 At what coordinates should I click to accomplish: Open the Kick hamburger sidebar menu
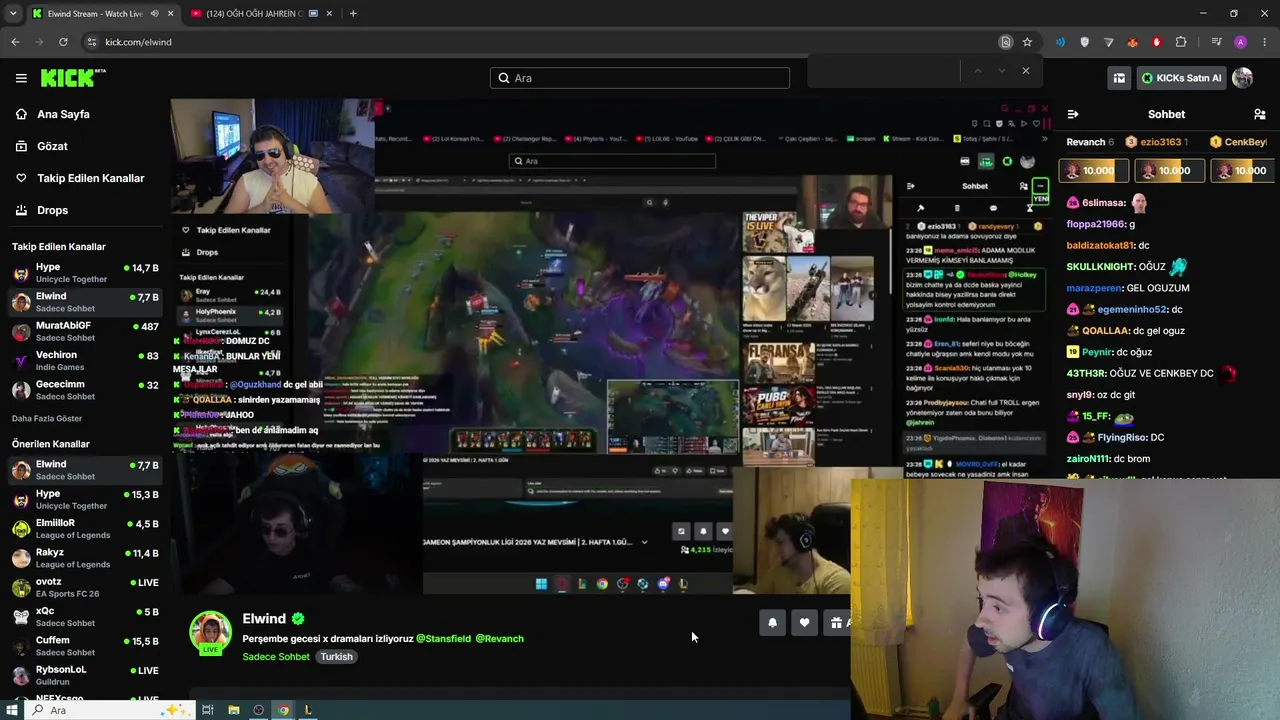[x=21, y=78]
